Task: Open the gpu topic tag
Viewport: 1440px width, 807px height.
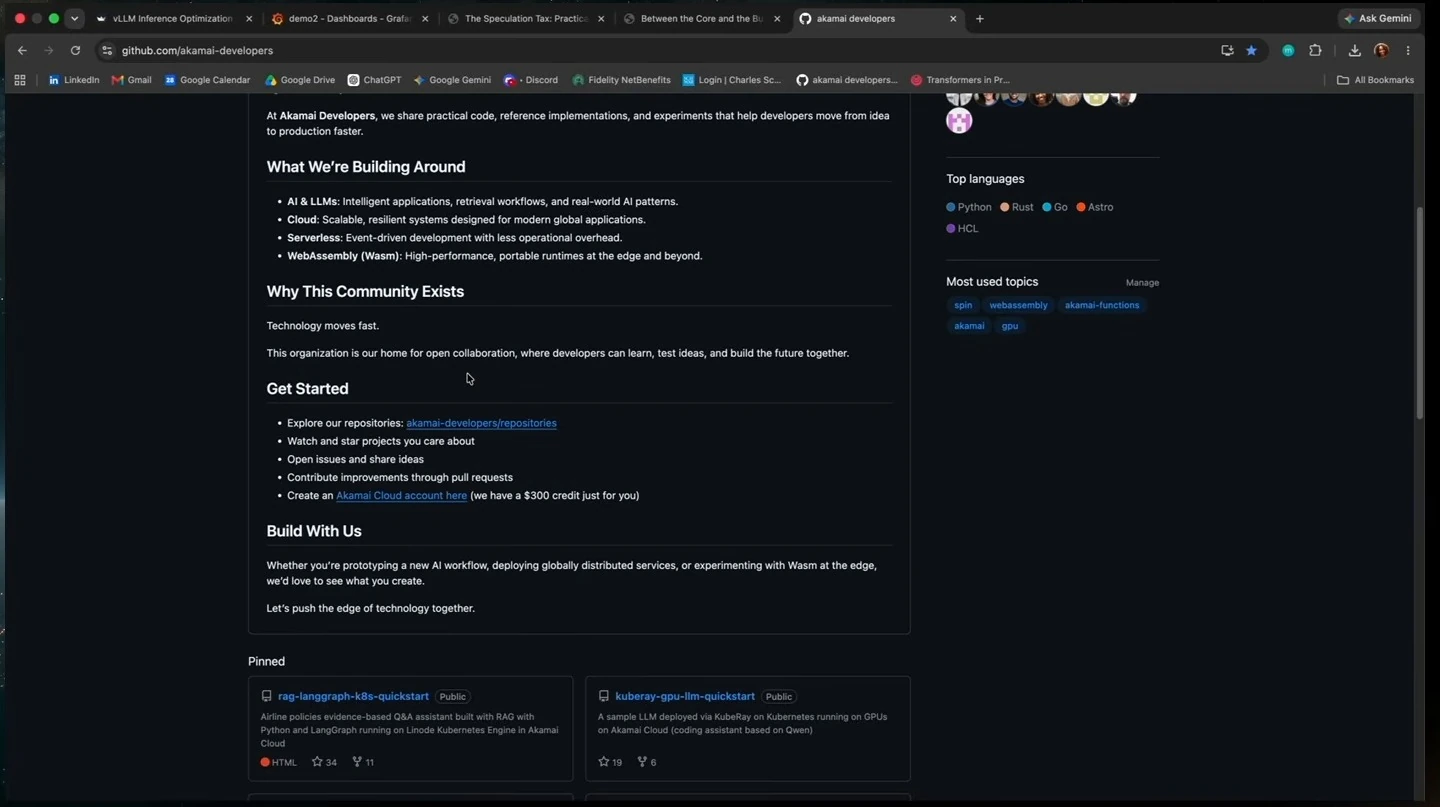Action: (1010, 326)
